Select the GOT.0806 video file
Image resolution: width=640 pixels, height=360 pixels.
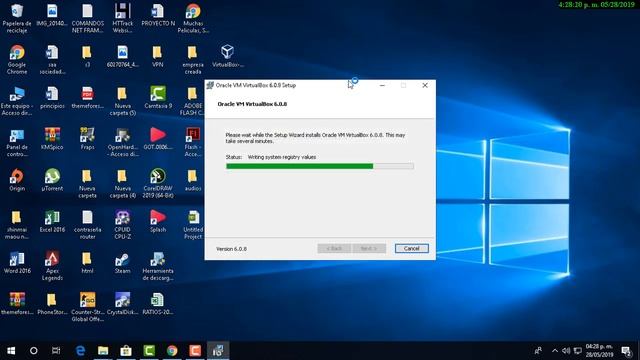[158, 139]
